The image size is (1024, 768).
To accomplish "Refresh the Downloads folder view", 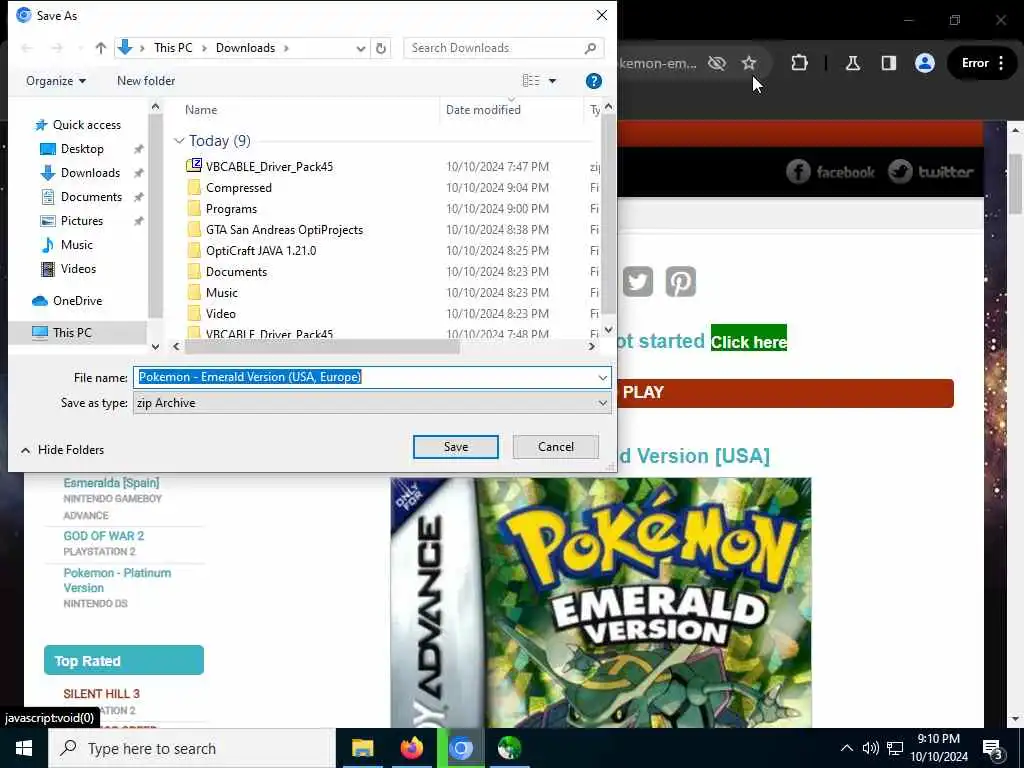I will tap(381, 48).
